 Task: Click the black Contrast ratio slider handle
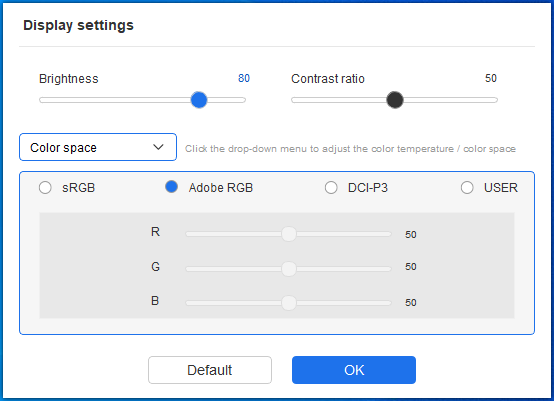(x=395, y=100)
